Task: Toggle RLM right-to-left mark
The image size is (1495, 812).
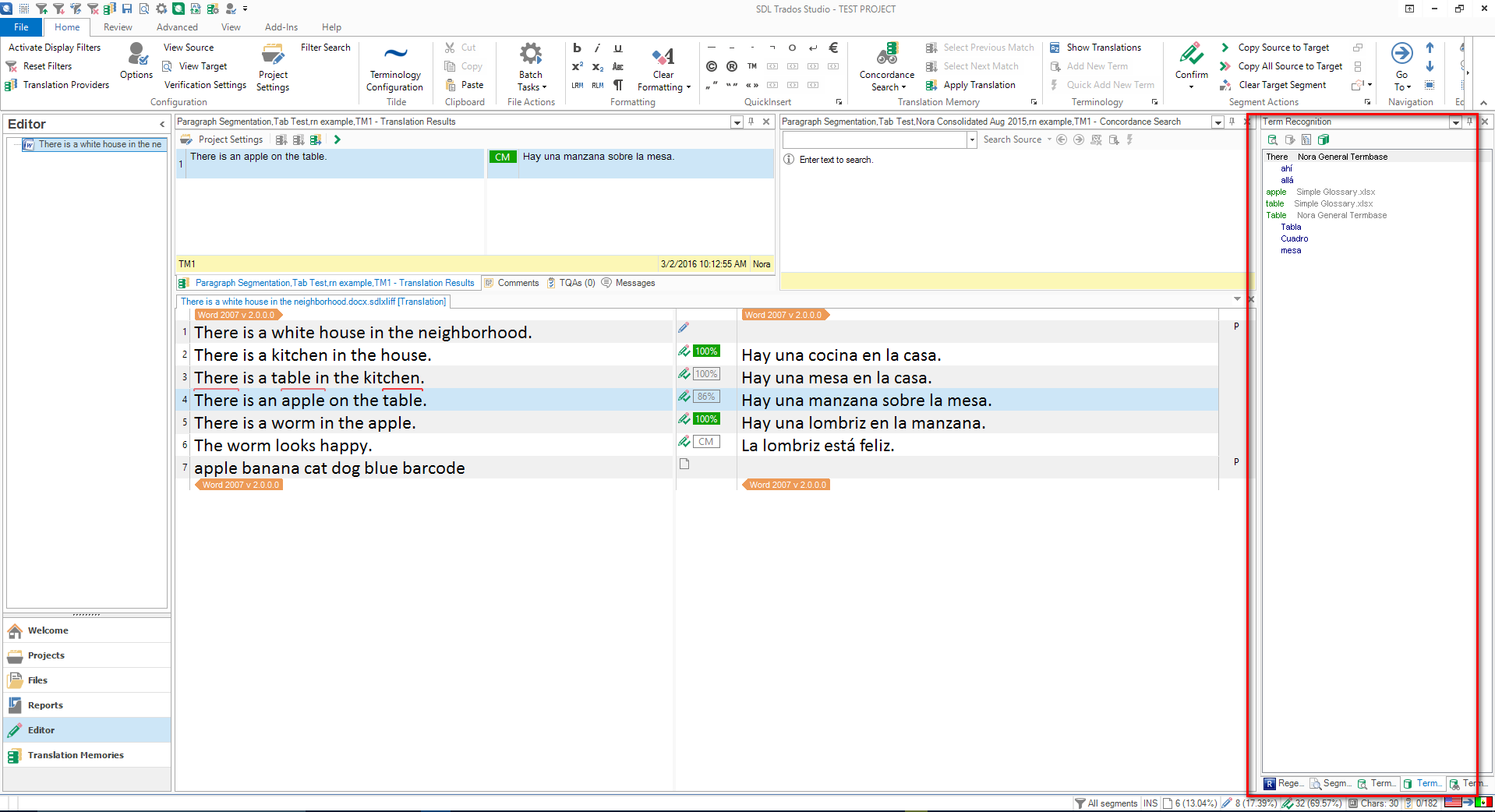Action: (597, 85)
